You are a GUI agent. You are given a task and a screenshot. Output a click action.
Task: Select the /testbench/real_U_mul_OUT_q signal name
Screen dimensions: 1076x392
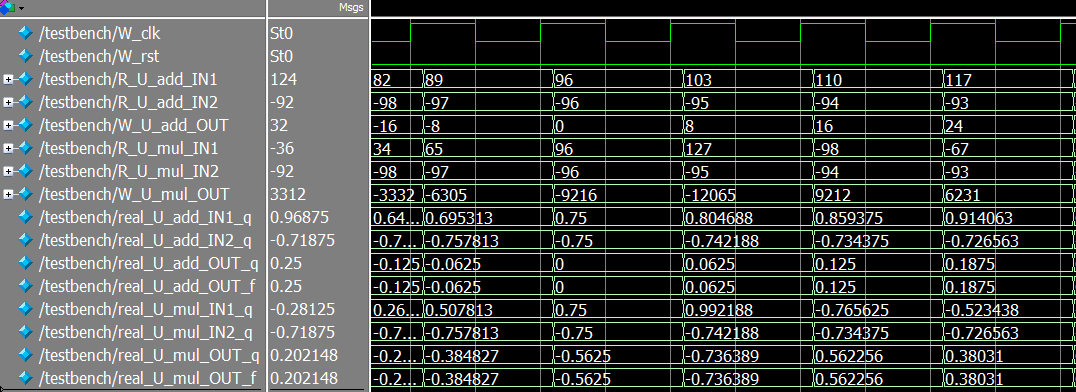pyautogui.click(x=145, y=354)
